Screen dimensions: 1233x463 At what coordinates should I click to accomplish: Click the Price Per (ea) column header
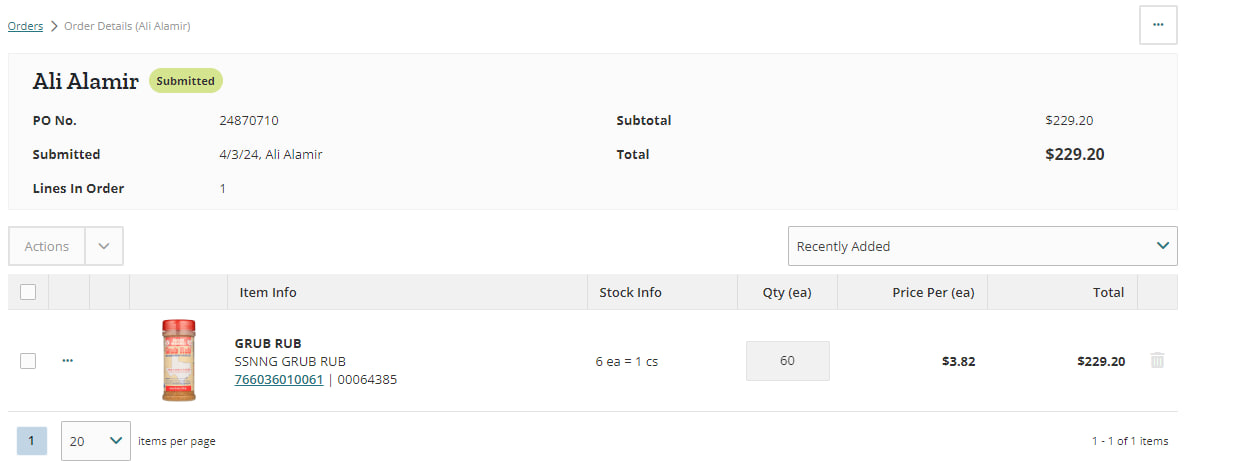934,292
